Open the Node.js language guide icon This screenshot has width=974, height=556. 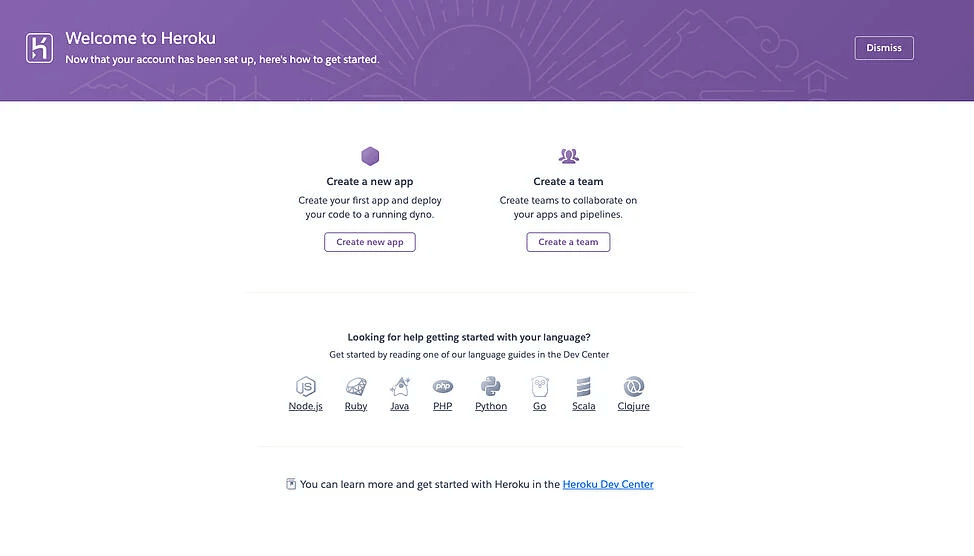[305, 387]
